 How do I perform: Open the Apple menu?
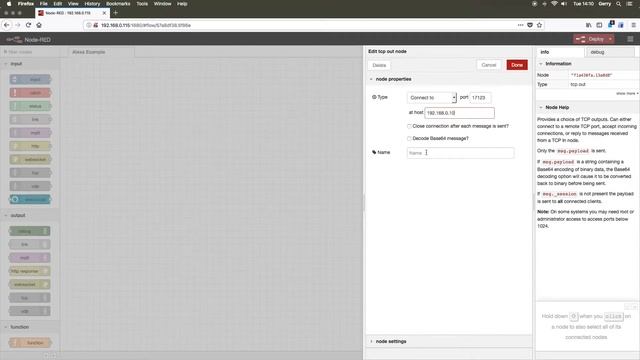[9, 4]
